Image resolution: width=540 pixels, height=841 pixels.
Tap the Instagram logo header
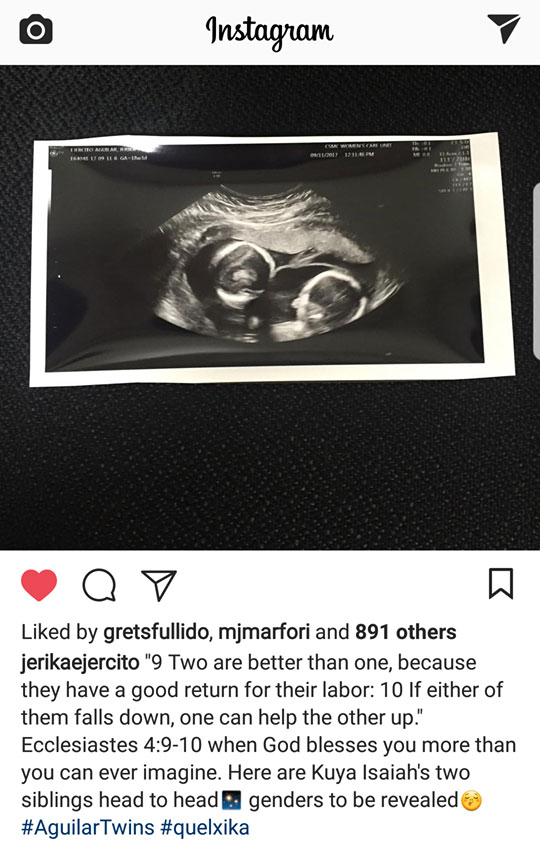(270, 31)
